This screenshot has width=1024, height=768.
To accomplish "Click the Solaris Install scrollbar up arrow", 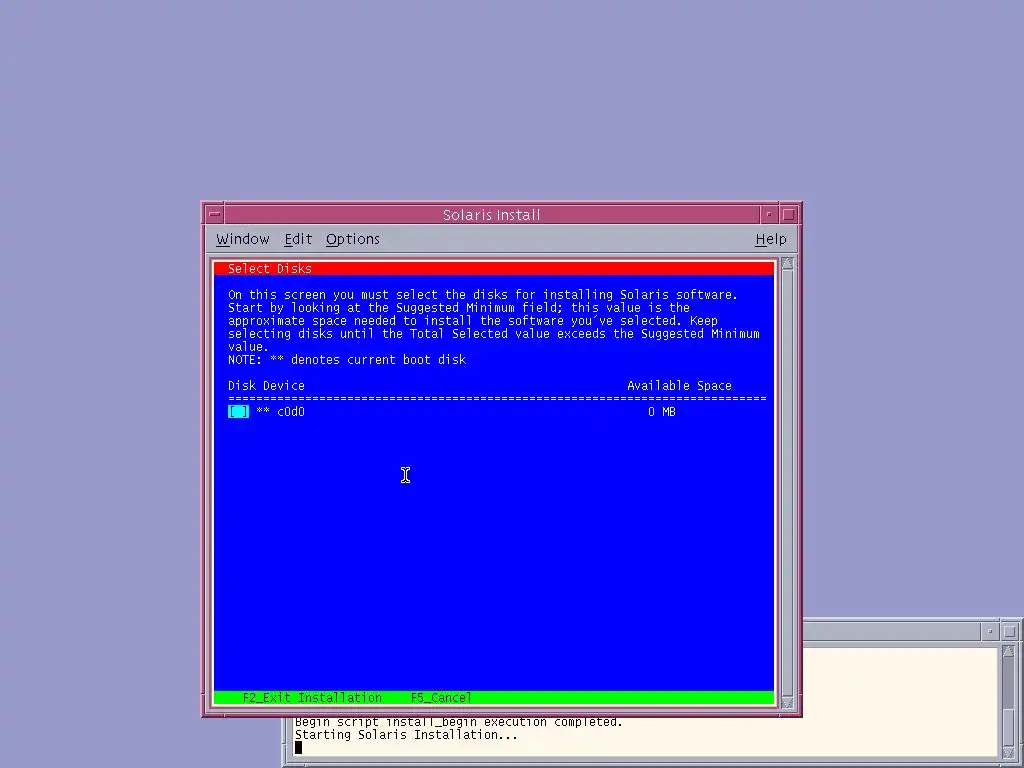I will coord(787,264).
